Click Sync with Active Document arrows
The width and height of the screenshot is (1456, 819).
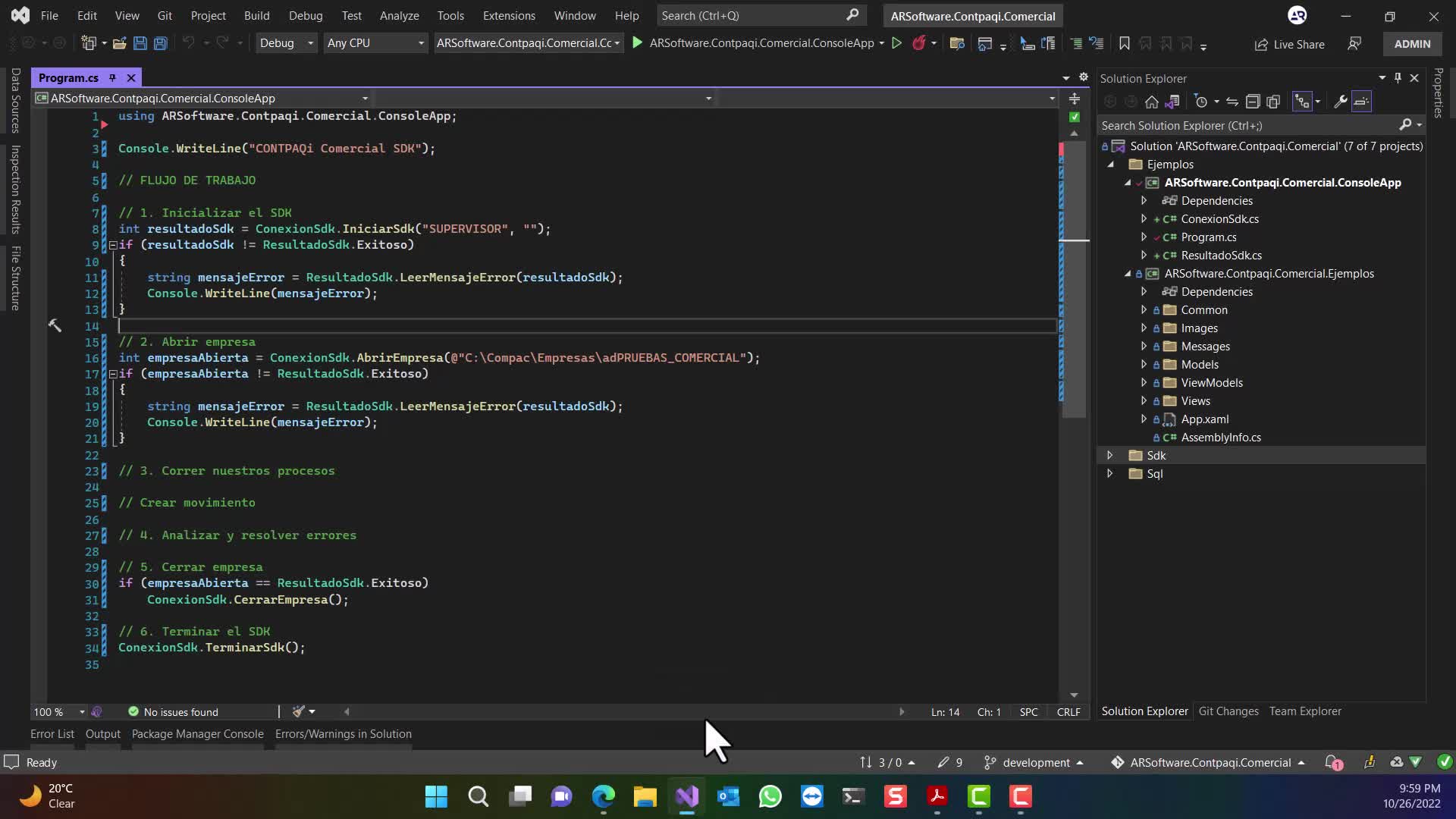pos(1232,102)
